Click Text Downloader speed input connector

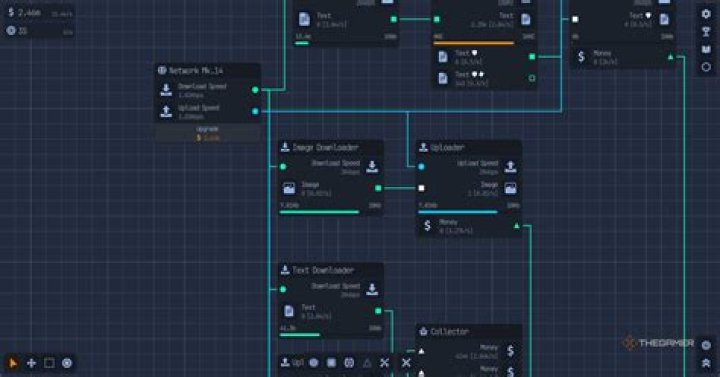tap(283, 290)
